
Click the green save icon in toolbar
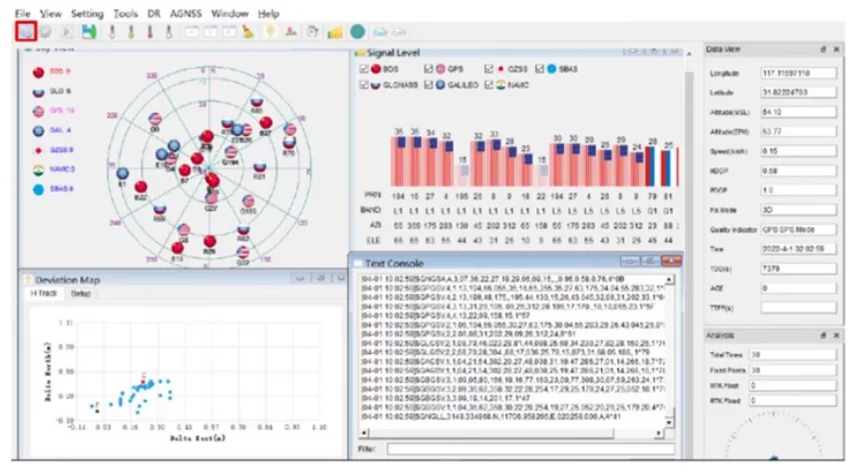point(89,32)
